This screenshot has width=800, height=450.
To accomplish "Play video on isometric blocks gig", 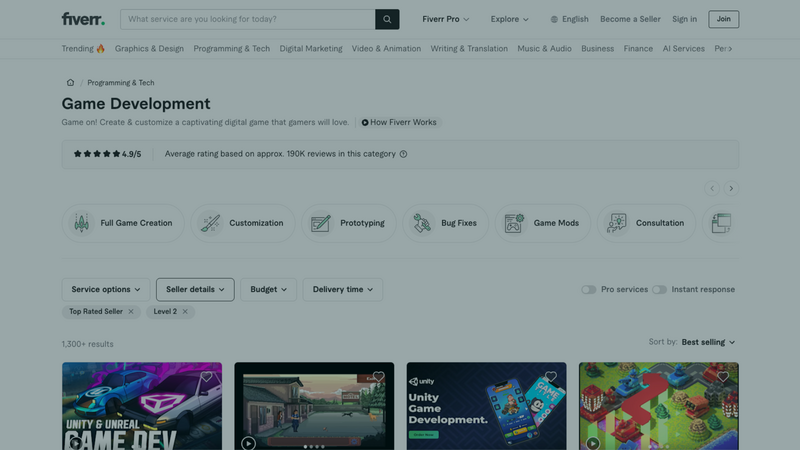I will click(593, 443).
